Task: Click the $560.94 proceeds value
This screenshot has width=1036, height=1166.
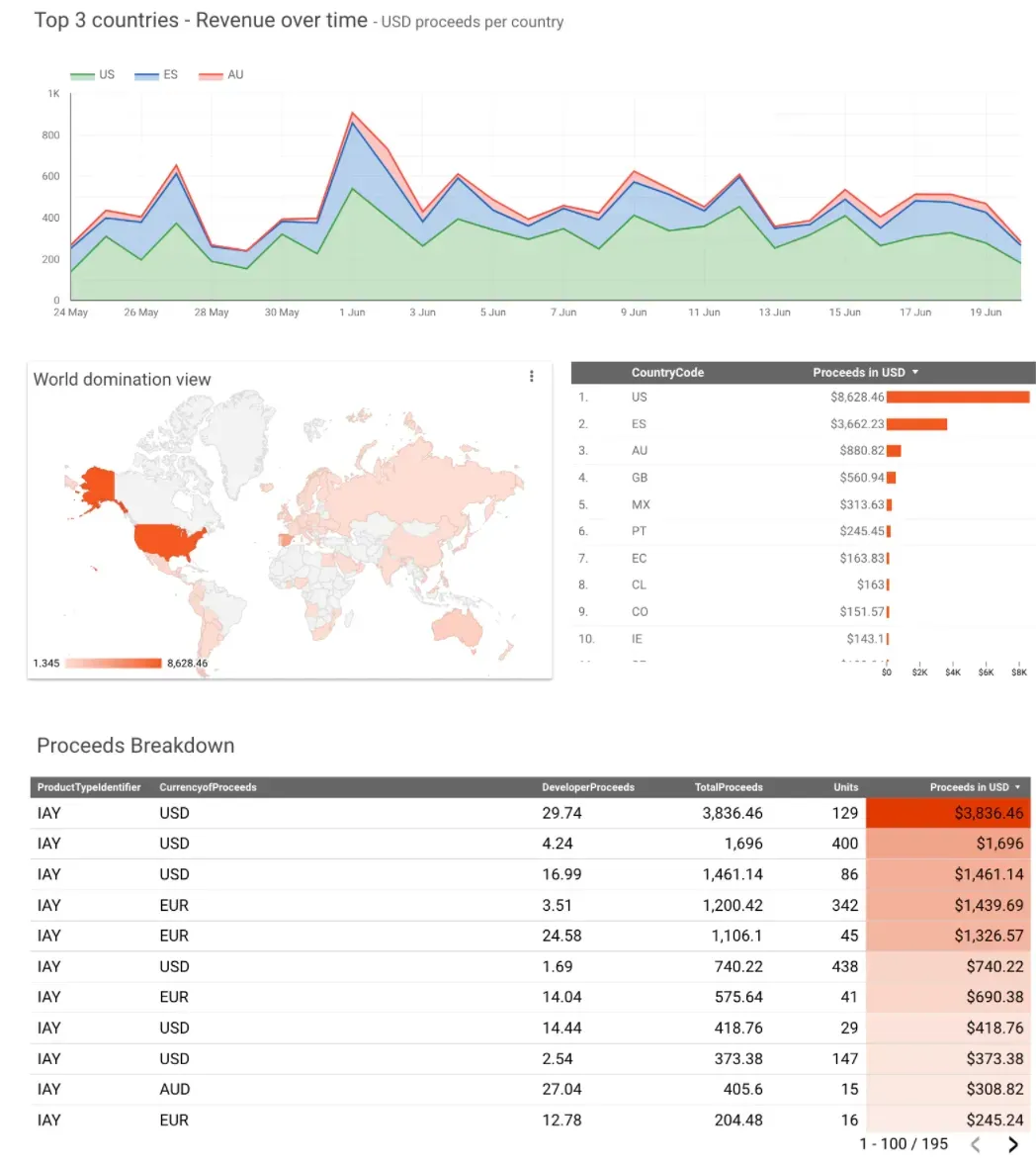Action: (x=862, y=478)
